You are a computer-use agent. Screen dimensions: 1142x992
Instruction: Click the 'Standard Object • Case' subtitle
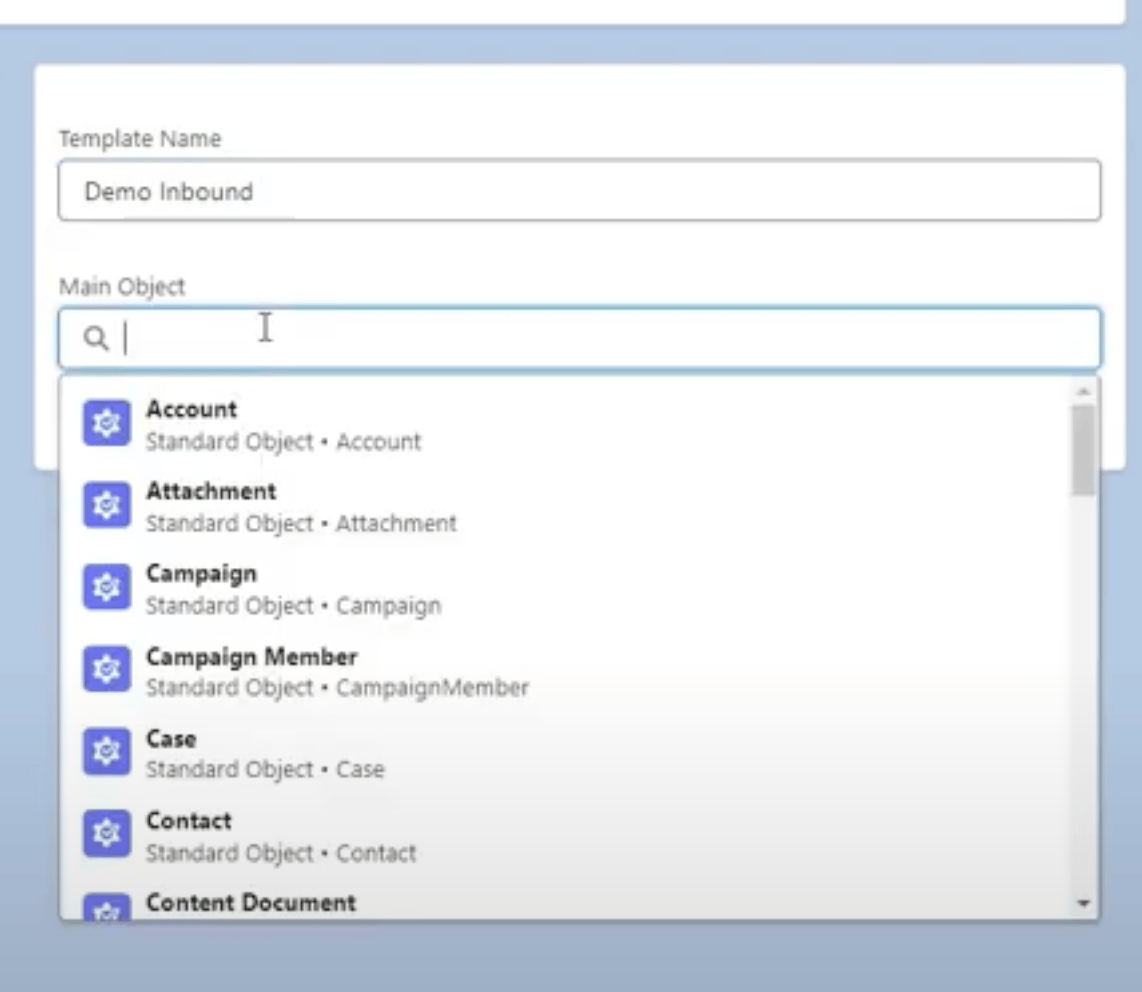265,770
